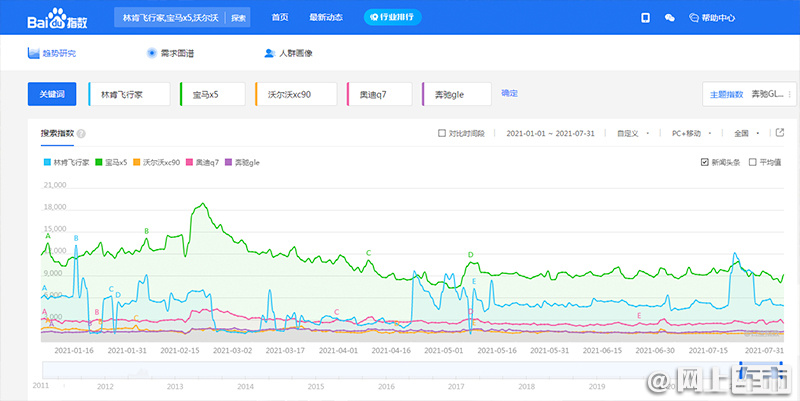Click the pink 奥迪q7 legend swatch
Viewport: 800px width, 401px height.
click(x=189, y=162)
